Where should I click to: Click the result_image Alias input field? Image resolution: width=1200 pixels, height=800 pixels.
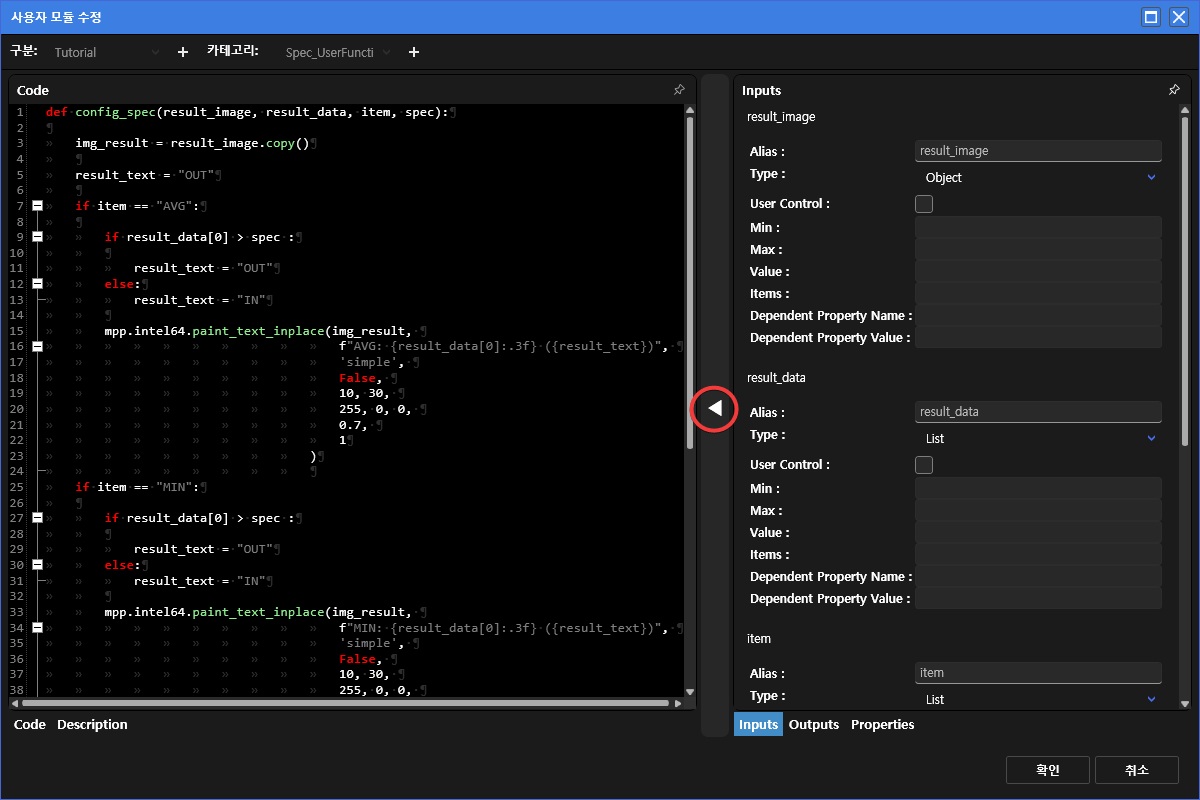(1038, 151)
